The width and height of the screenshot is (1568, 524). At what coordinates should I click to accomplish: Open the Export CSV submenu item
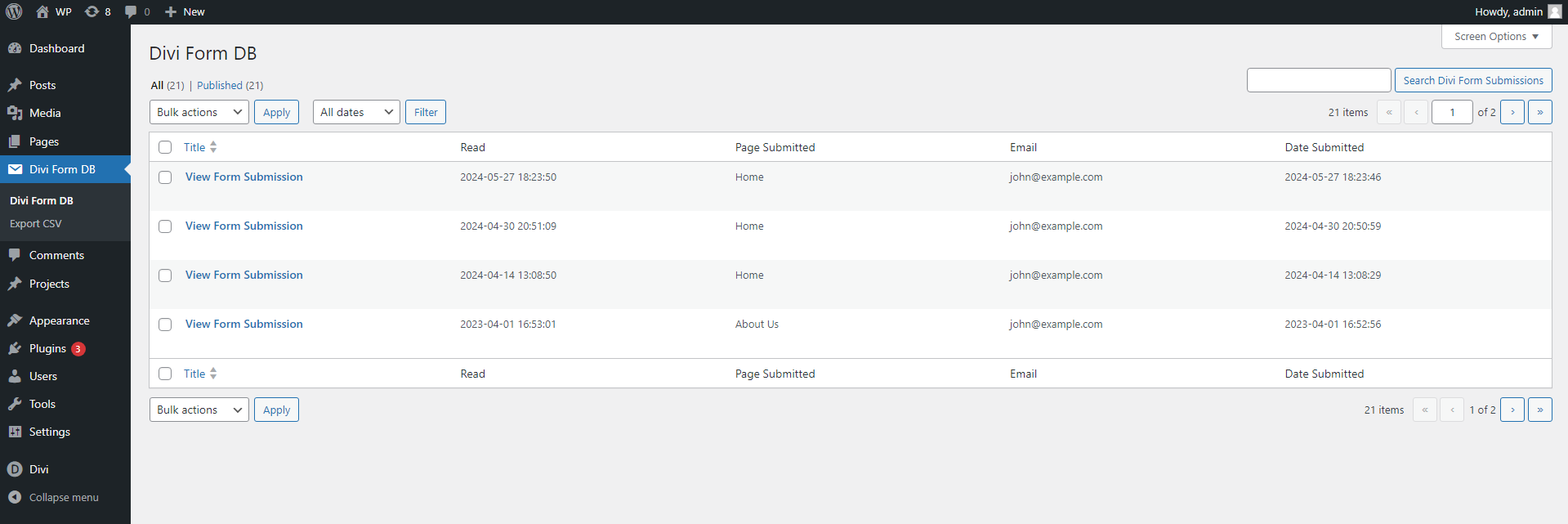(36, 223)
